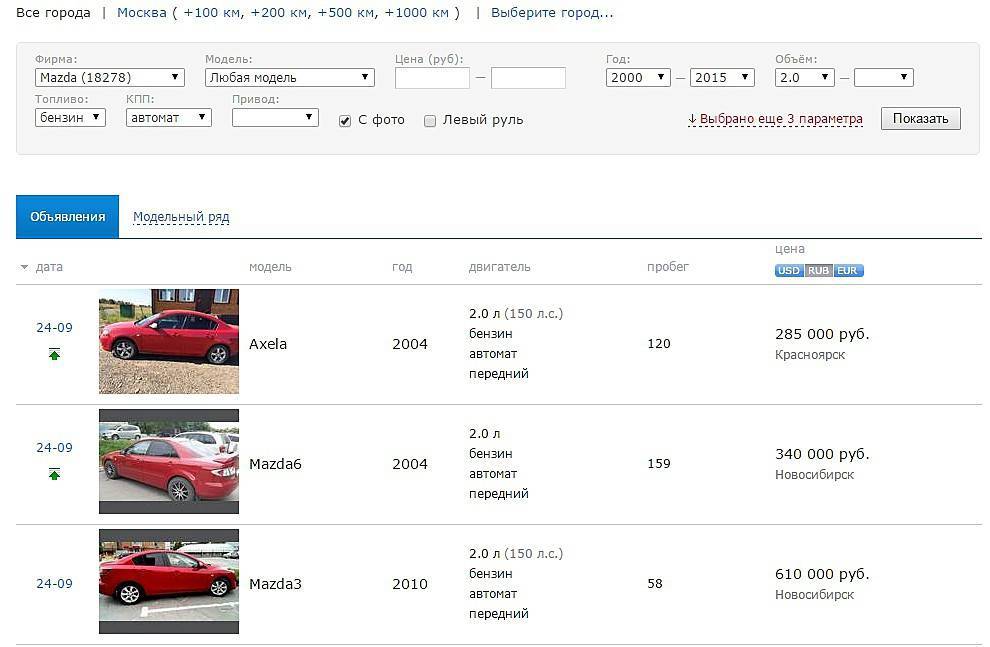Sort listings by 'год' column header
Screen dimensions: 990x647
(402, 267)
